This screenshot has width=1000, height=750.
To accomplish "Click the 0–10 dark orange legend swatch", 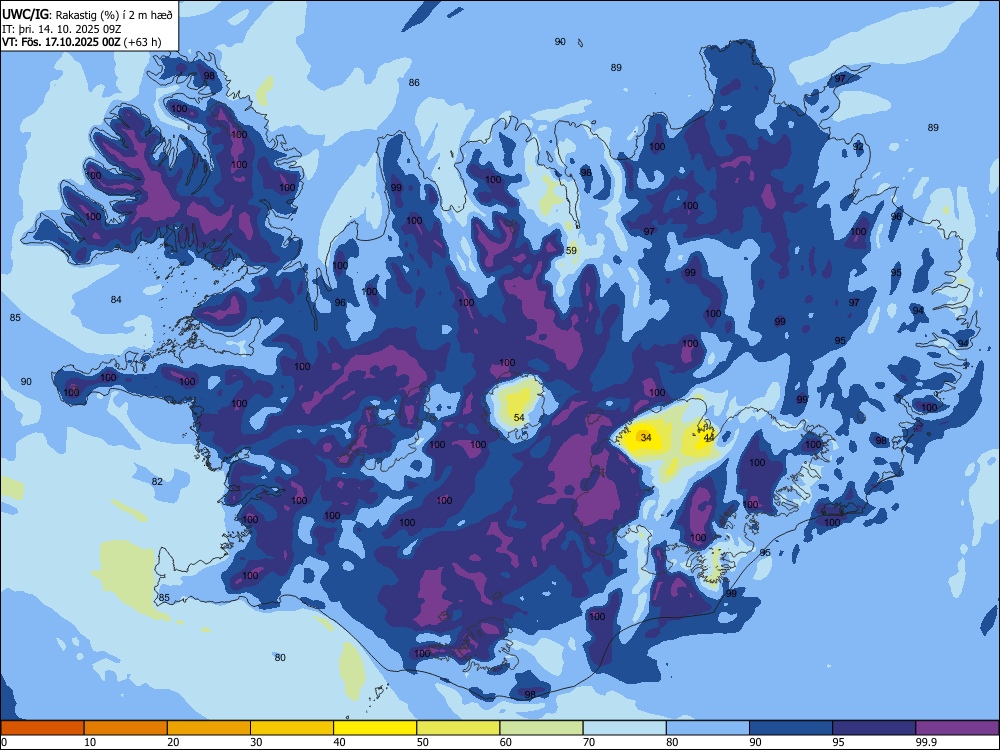I will (x=42, y=728).
